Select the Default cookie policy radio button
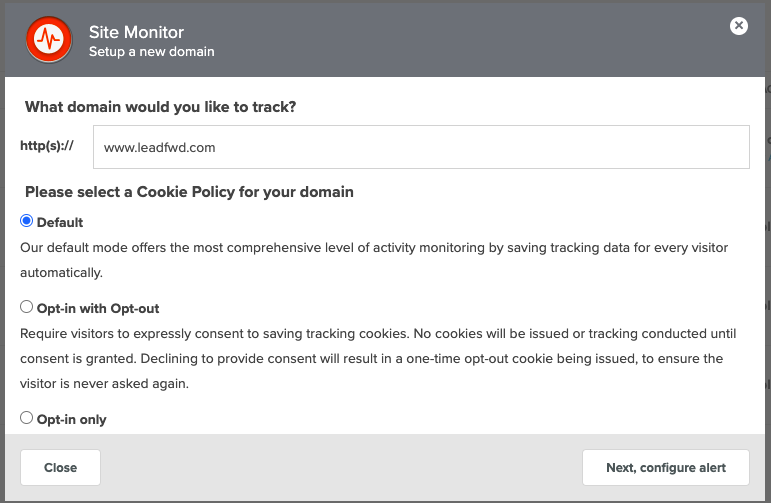 coord(27,221)
